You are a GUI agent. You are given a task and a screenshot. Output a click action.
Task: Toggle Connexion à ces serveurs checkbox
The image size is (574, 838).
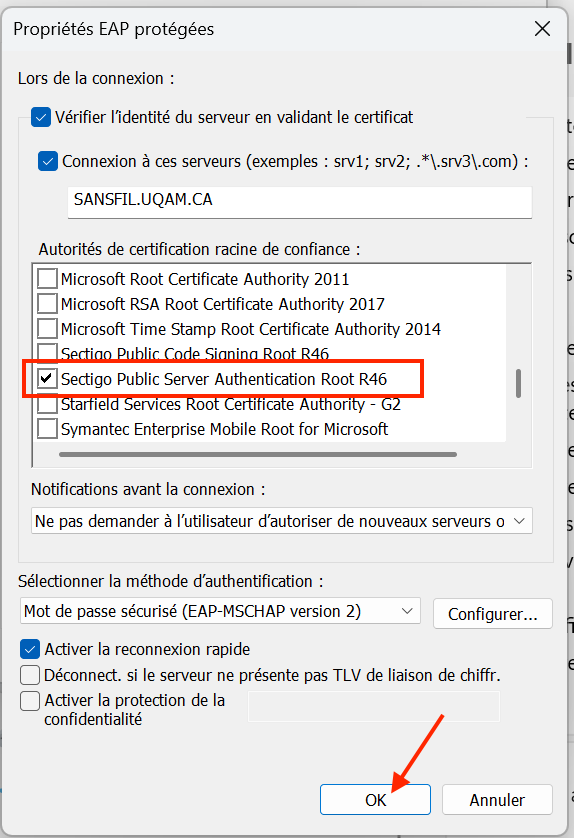[48, 161]
